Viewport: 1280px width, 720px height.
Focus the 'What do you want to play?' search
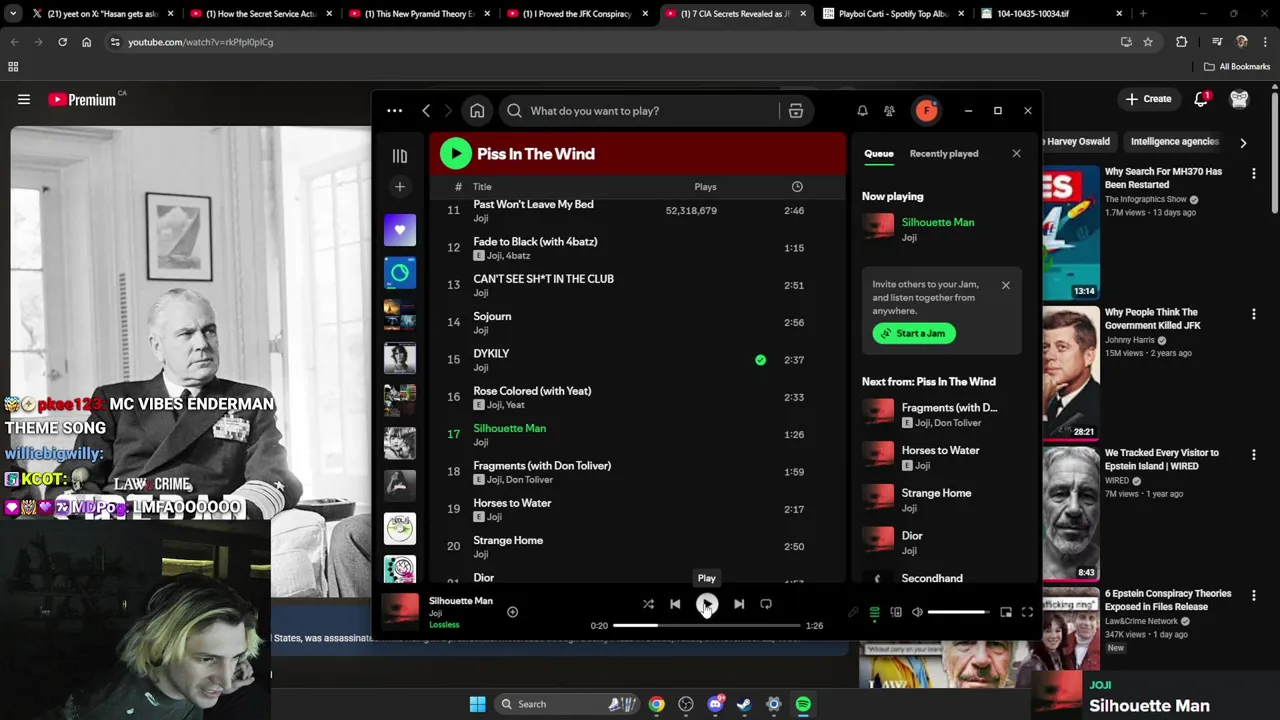click(x=640, y=111)
